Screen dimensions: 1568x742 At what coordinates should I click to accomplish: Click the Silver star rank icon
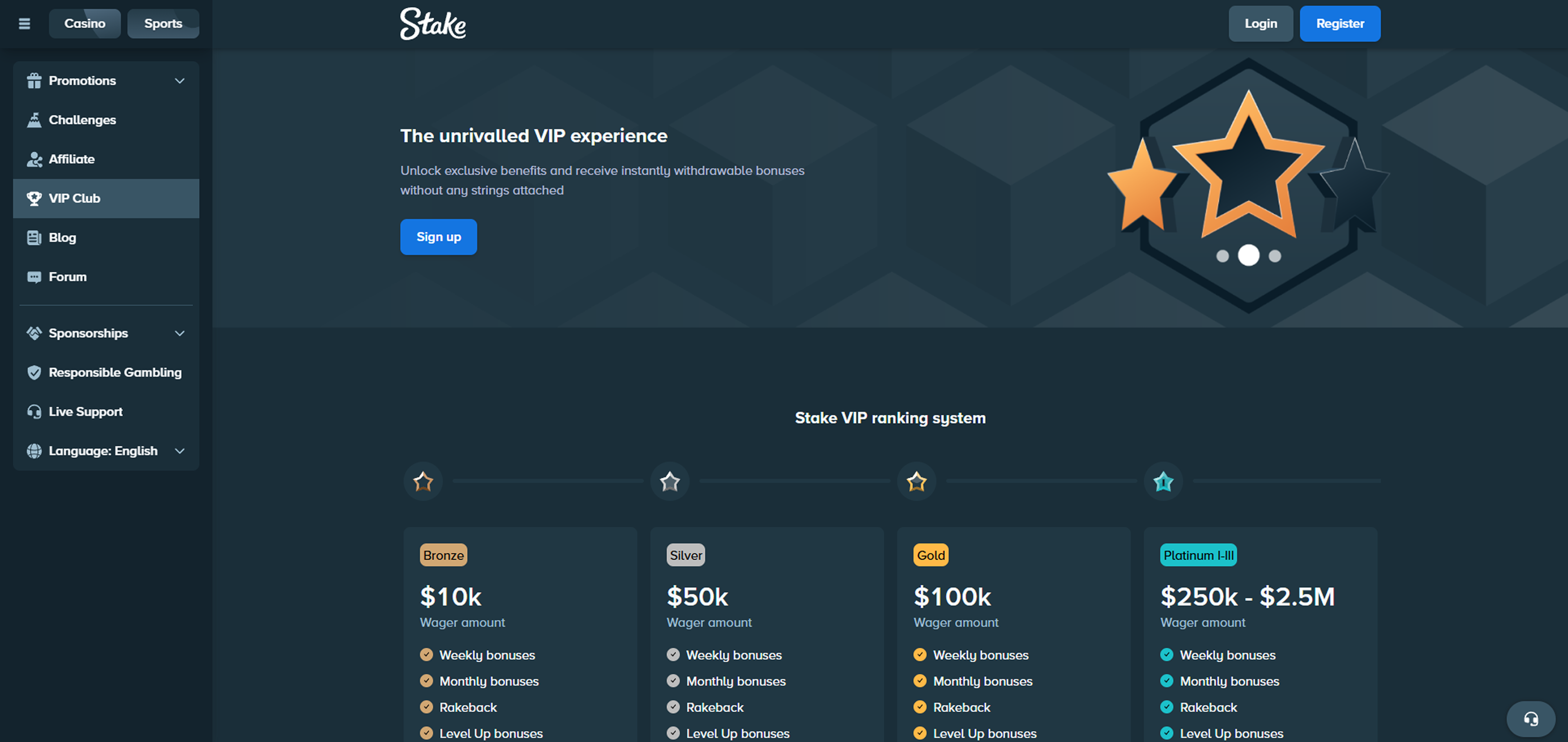[x=670, y=481]
